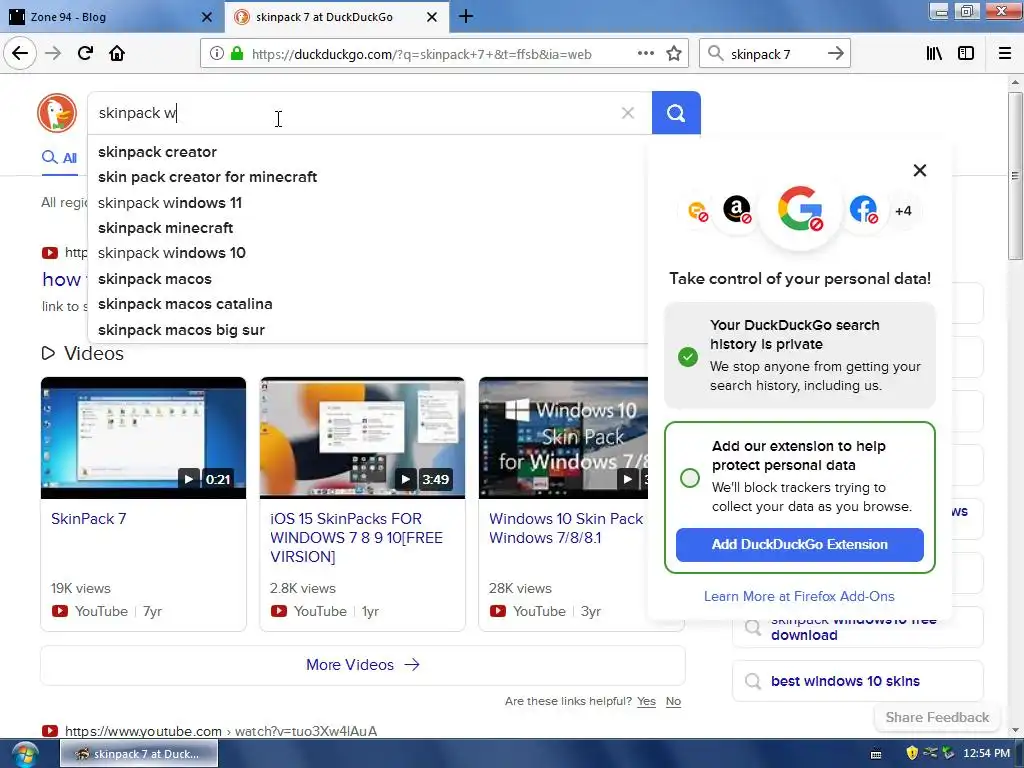Open Firefox Library icon
1024x768 pixels.
tap(934, 54)
